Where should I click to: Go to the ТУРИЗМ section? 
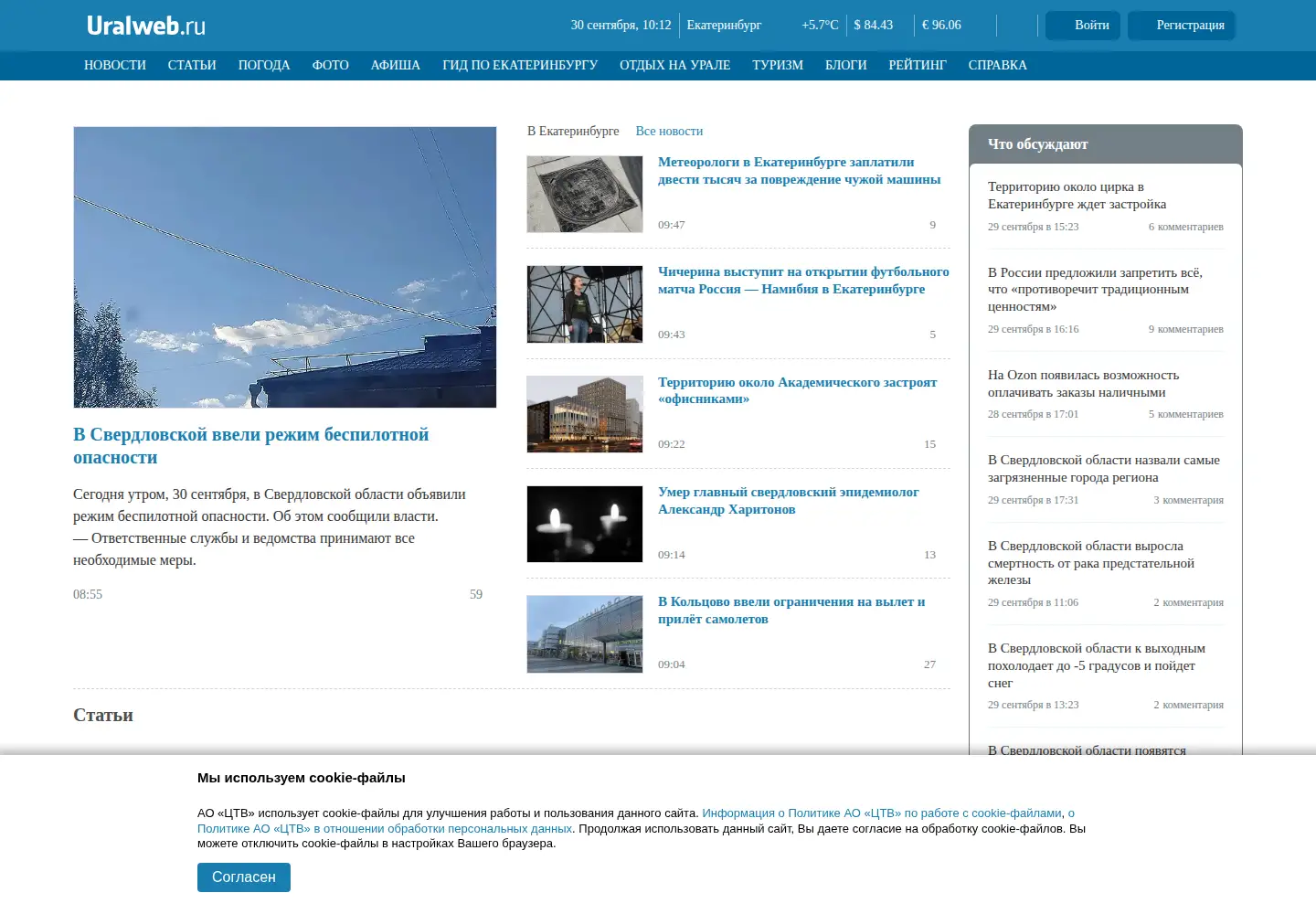(778, 66)
